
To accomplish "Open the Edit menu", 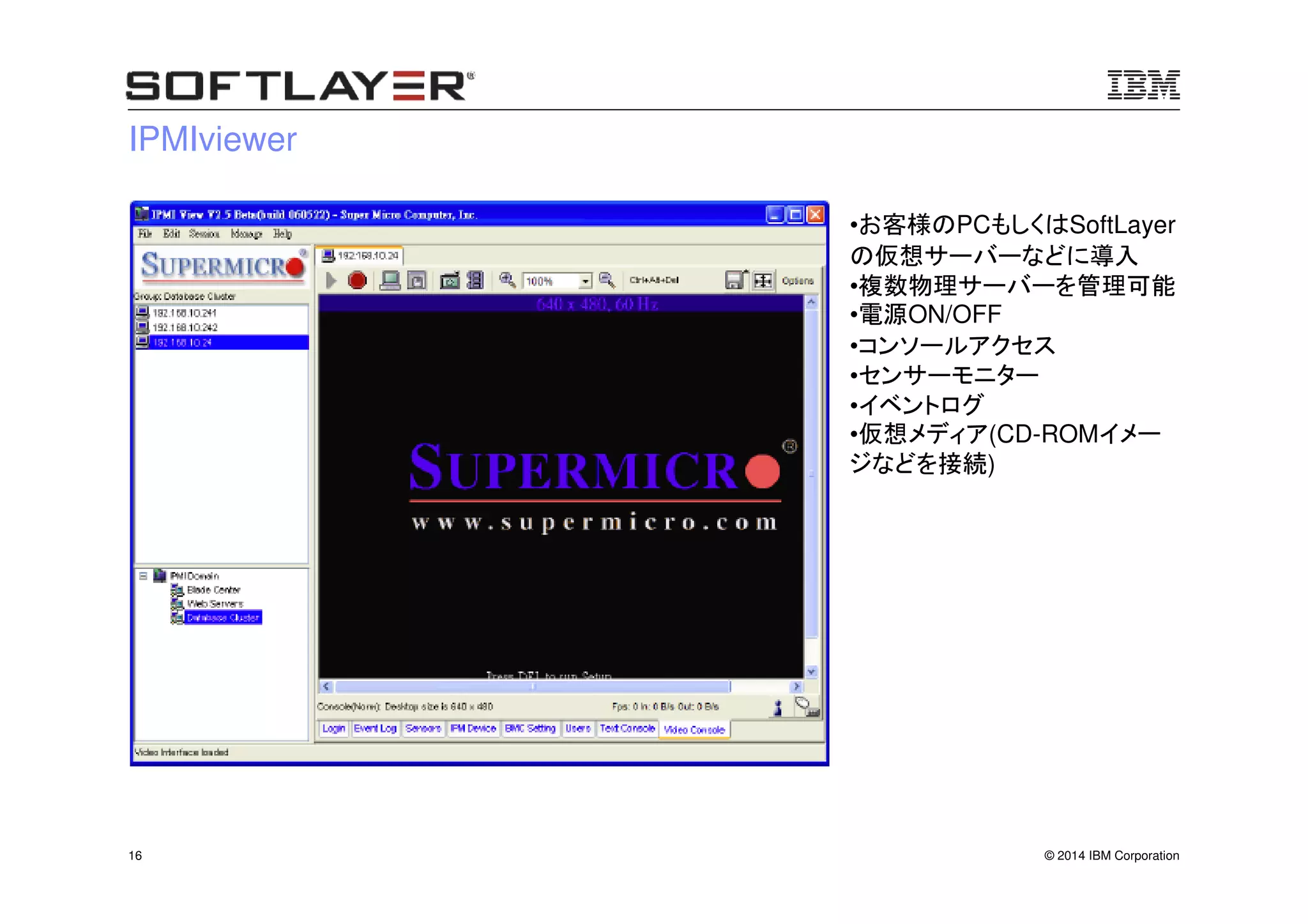I will (x=171, y=234).
